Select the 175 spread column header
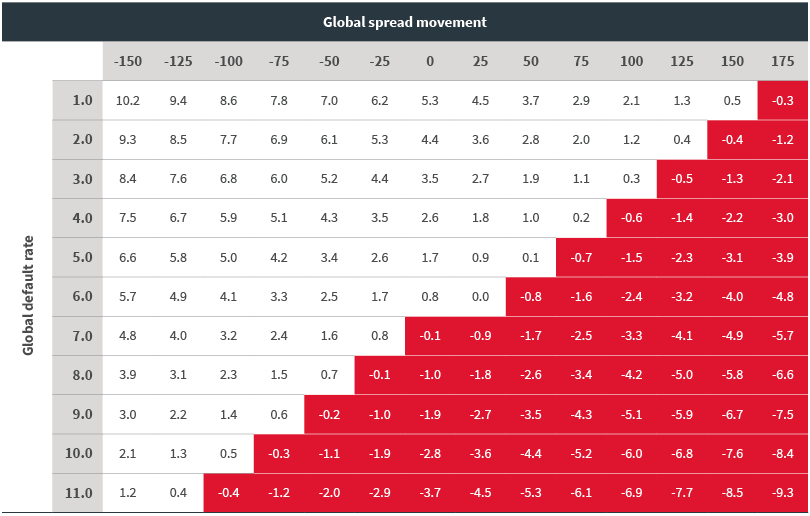Viewport: 810px width, 516px height. 782,61
